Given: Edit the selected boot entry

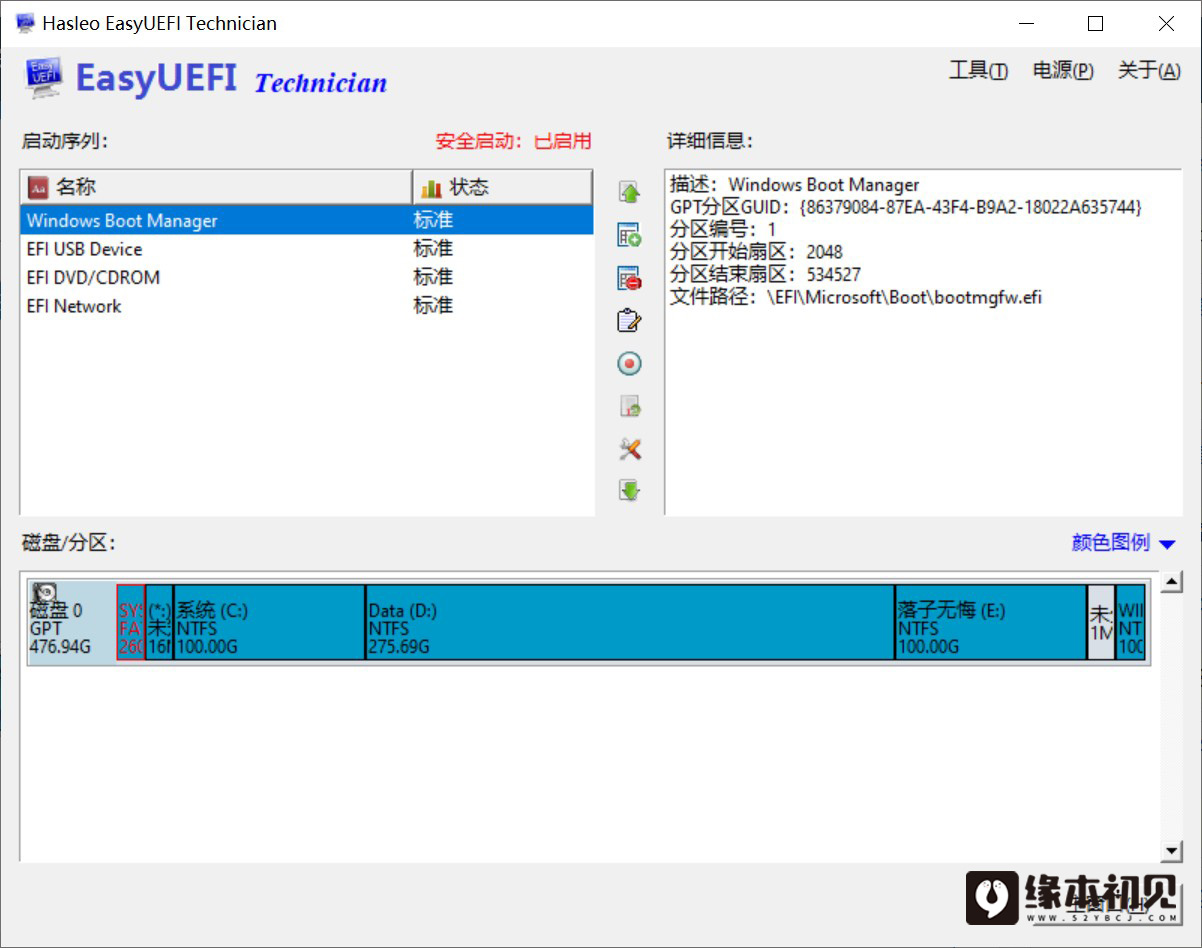Looking at the screenshot, I should click(x=629, y=321).
